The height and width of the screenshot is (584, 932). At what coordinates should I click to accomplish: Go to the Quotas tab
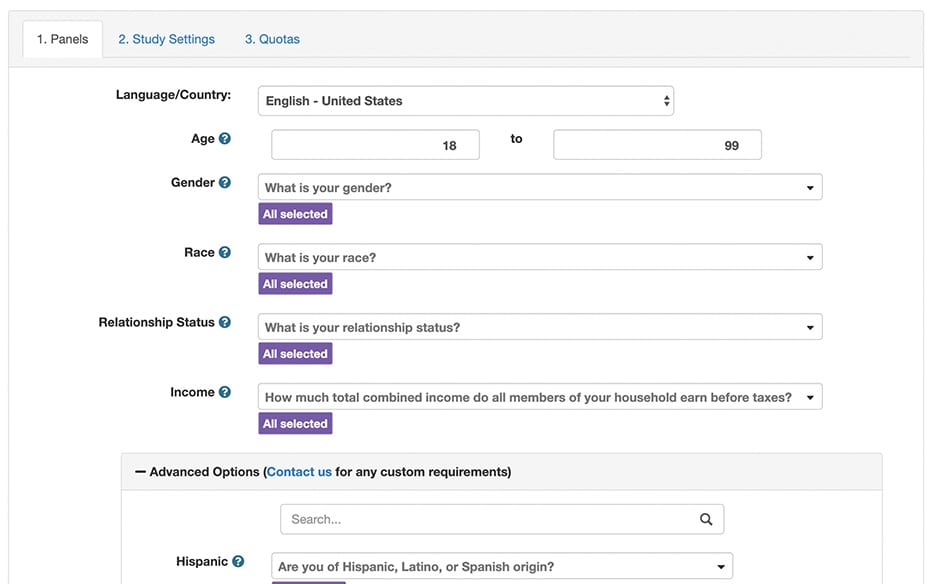point(272,40)
